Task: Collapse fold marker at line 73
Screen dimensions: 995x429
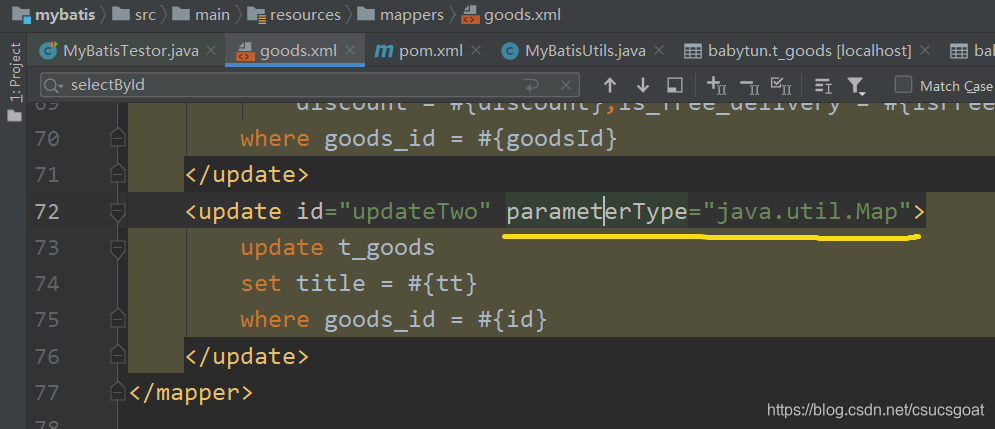Action: point(117,248)
